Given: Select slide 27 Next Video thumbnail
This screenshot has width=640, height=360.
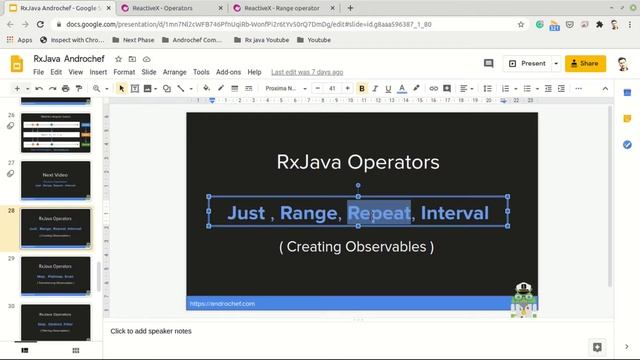Looking at the screenshot, I should click(x=56, y=180).
